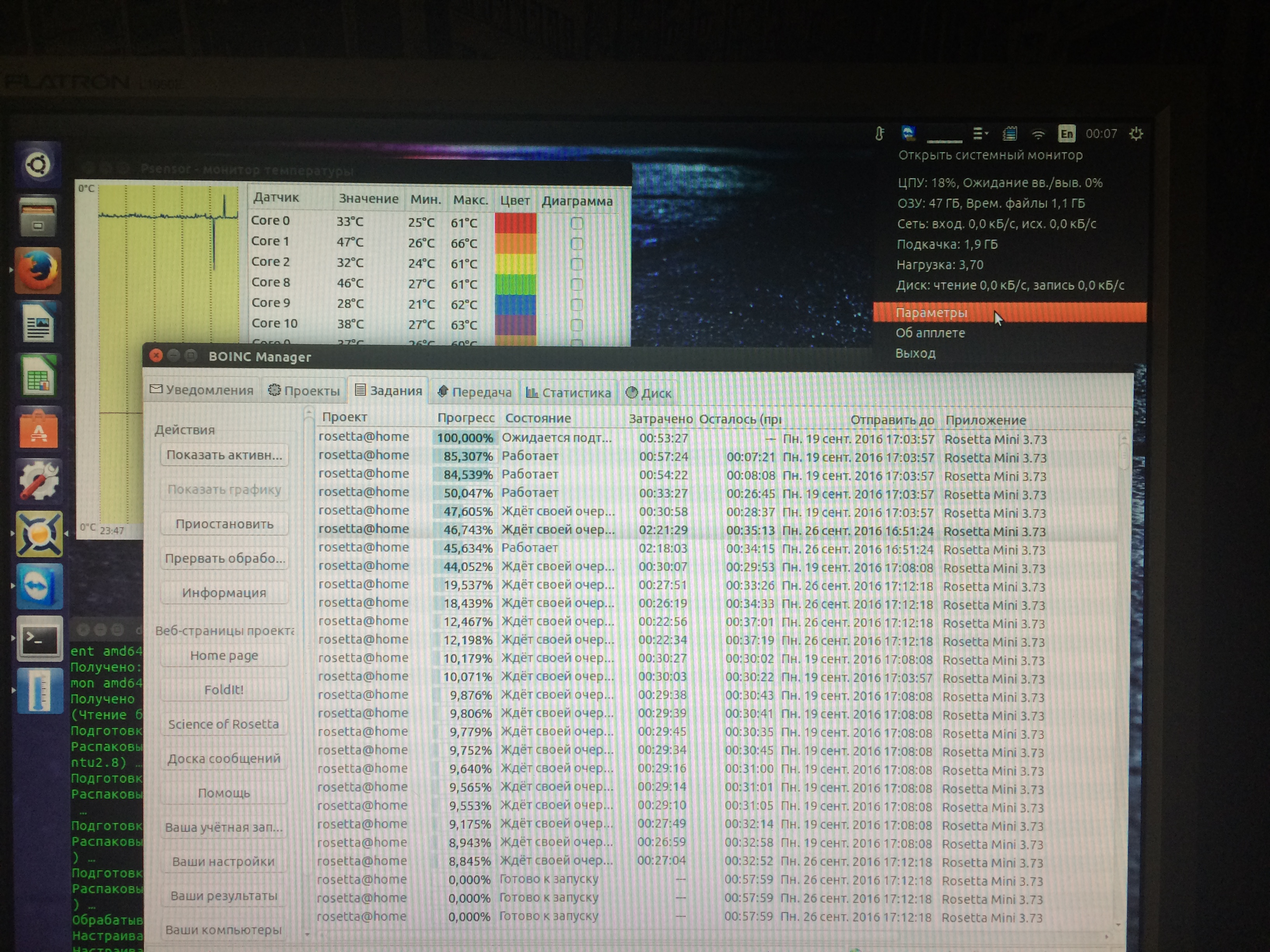The image size is (1270, 952).
Task: Open the Psensor thermometer launcher icon
Action: [x=39, y=691]
